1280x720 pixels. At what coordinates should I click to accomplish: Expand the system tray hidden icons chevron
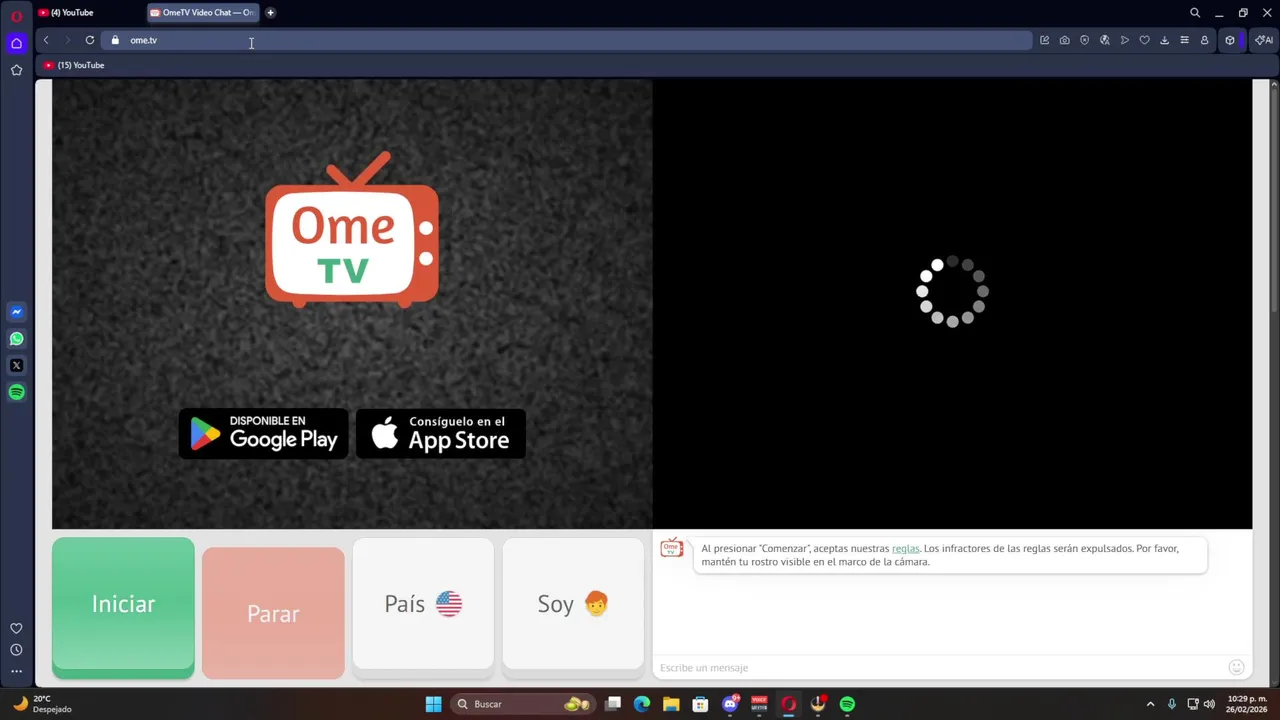[x=1150, y=704]
